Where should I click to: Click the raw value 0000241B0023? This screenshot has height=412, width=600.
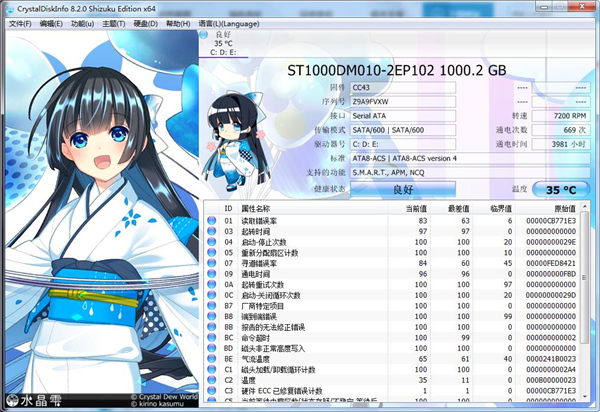coord(551,359)
